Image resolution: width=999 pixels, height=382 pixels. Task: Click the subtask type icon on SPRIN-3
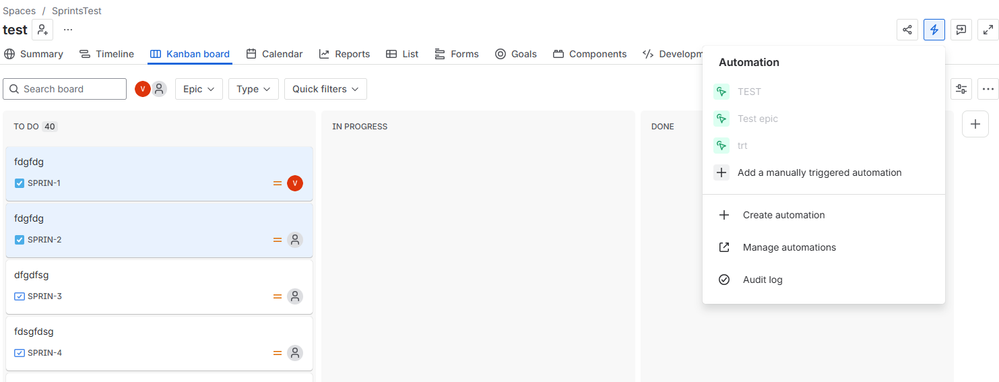coord(19,297)
